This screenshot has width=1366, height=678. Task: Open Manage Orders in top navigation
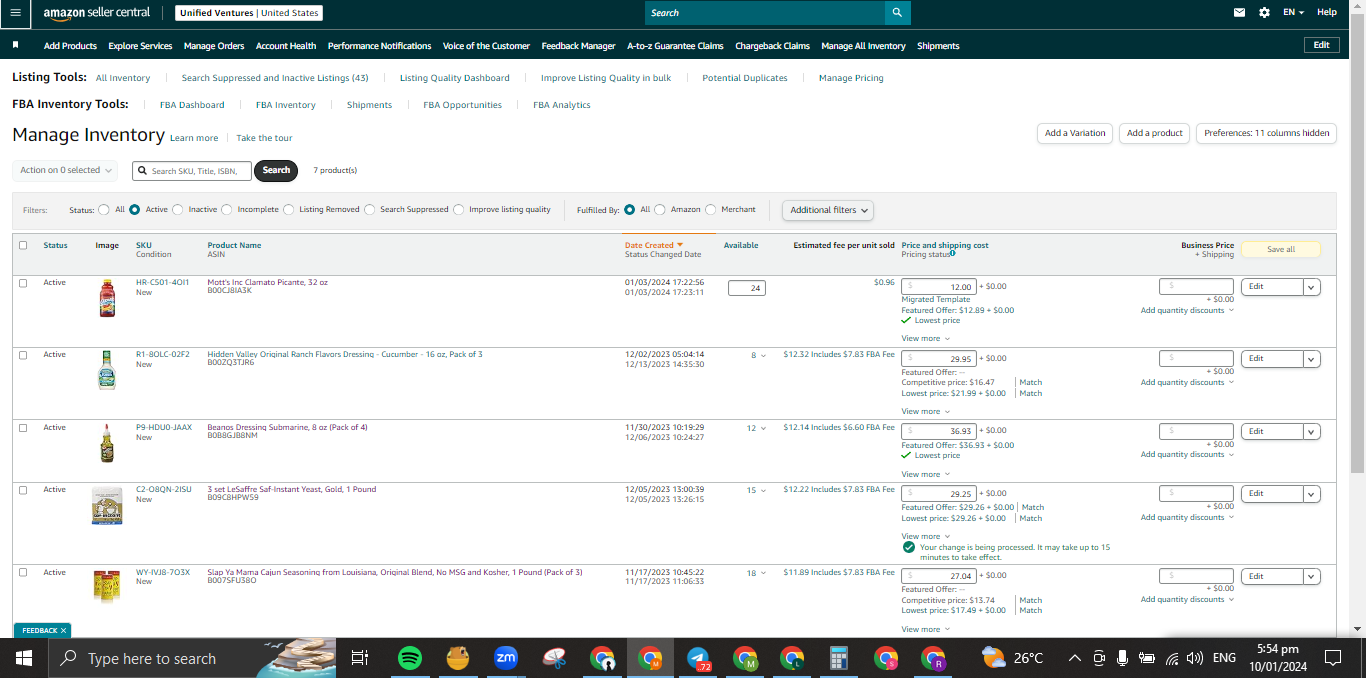214,46
